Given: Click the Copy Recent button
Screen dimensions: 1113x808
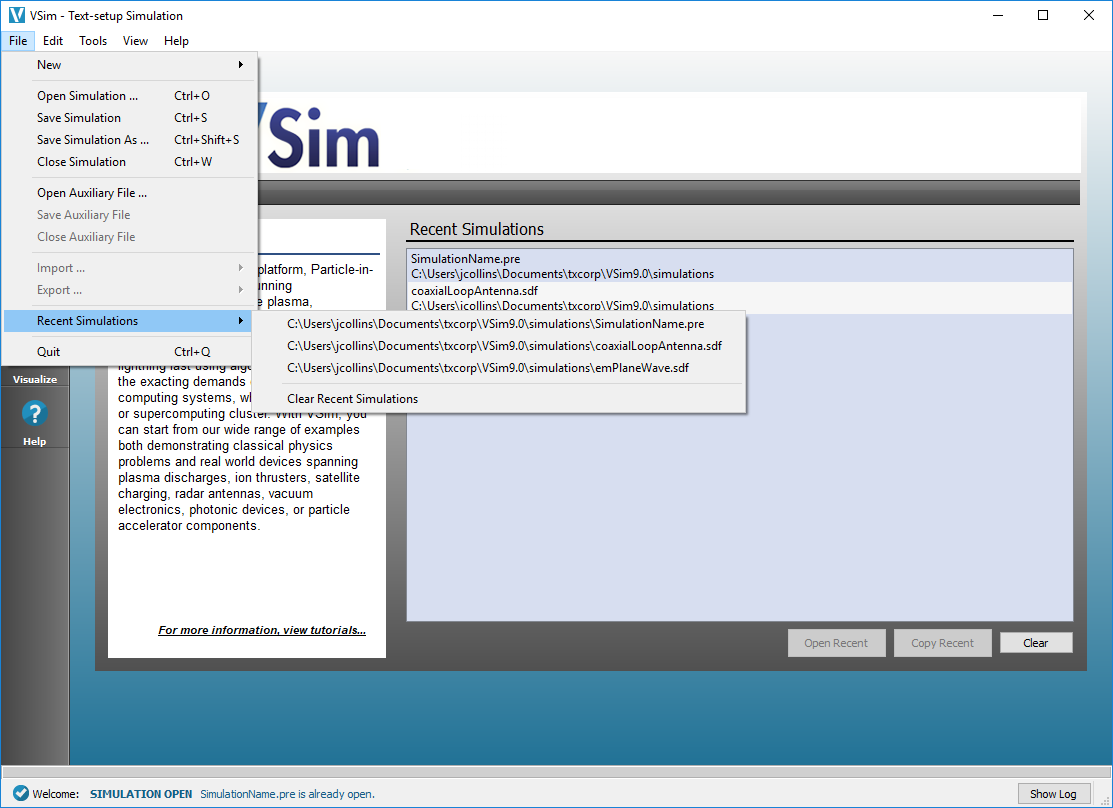Looking at the screenshot, I should pyautogui.click(x=942, y=642).
